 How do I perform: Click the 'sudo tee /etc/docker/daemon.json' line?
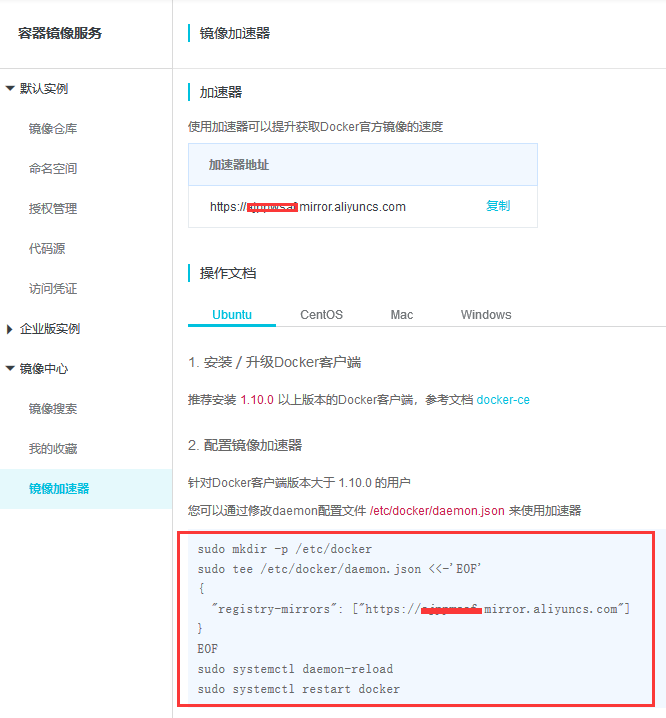[x=339, y=569]
